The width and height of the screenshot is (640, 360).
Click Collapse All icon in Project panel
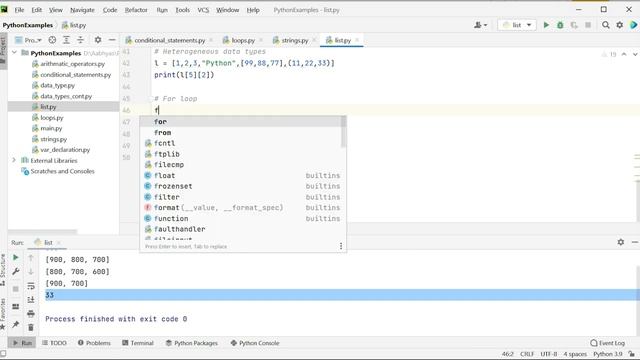pyautogui.click(x=80, y=40)
